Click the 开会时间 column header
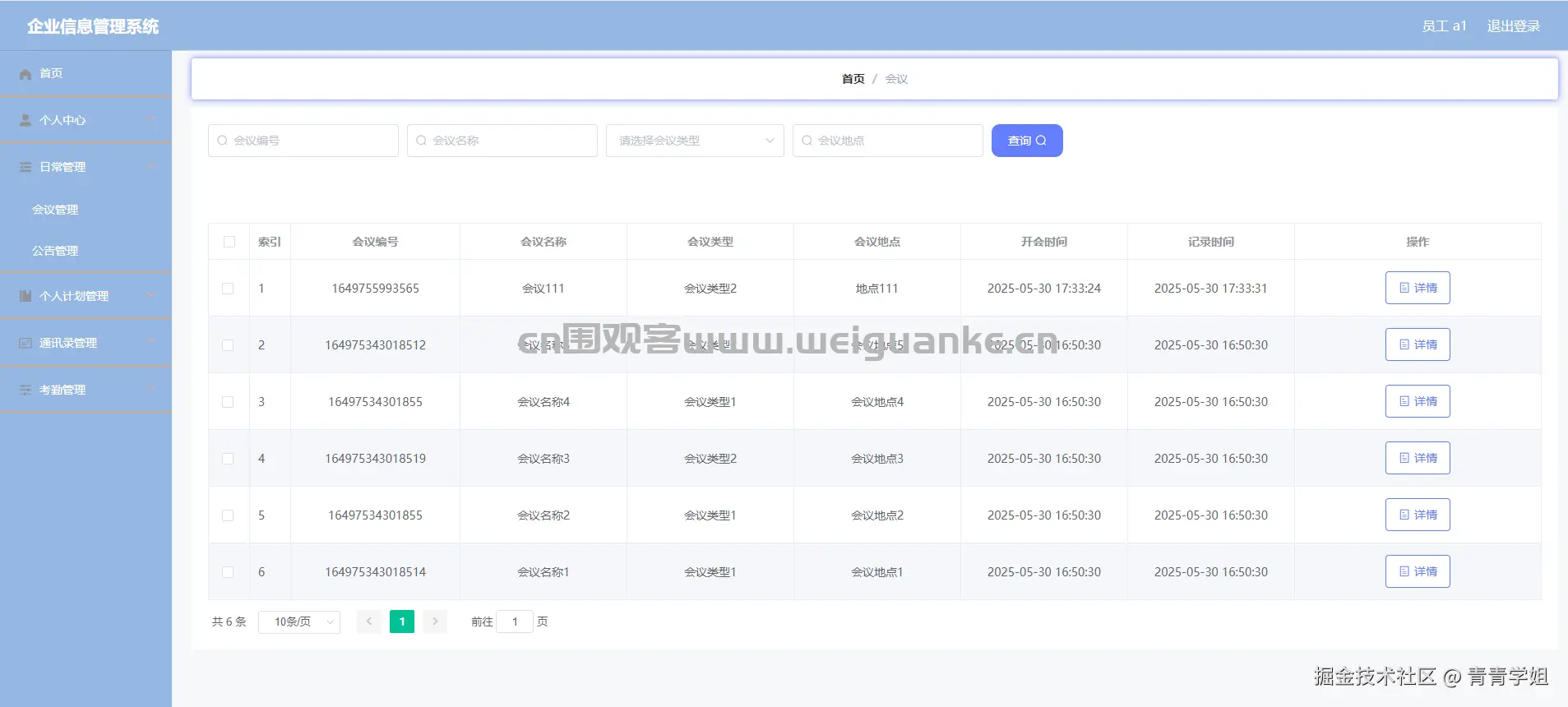This screenshot has height=707, width=1568. 1044,242
